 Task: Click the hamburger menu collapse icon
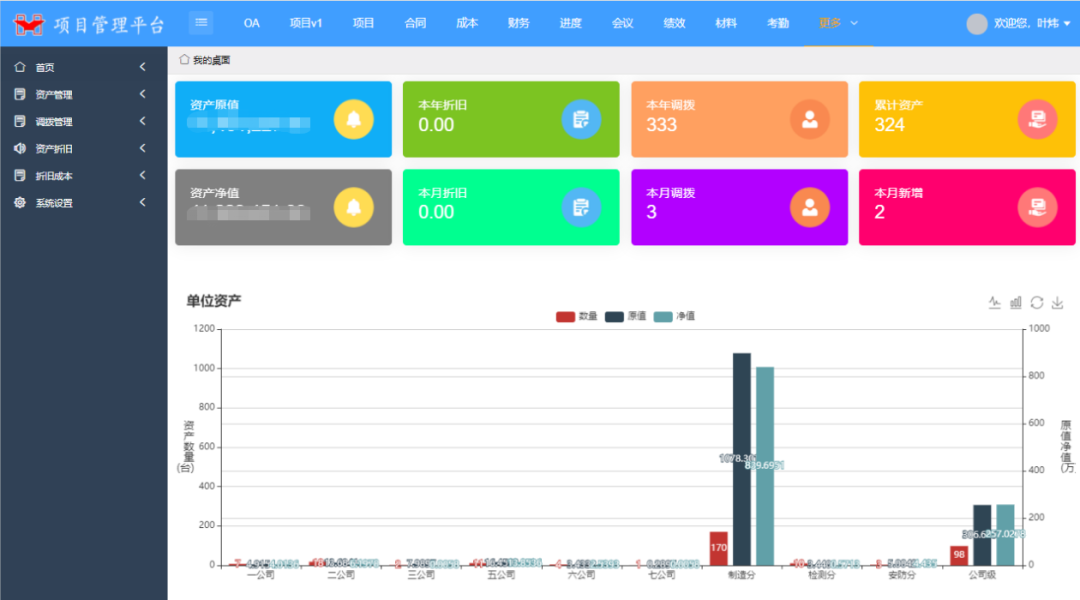[201, 22]
